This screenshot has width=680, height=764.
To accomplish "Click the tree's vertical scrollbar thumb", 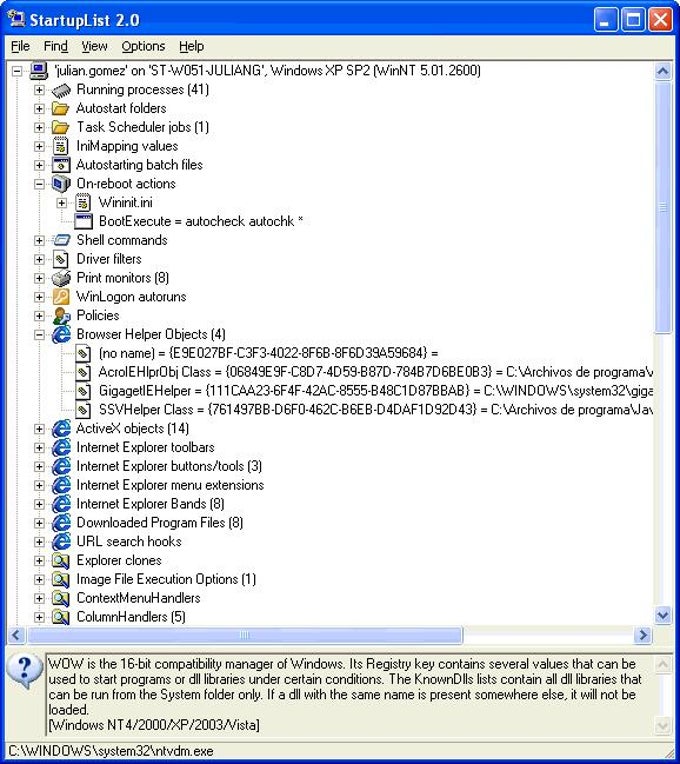I will pyautogui.click(x=662, y=208).
